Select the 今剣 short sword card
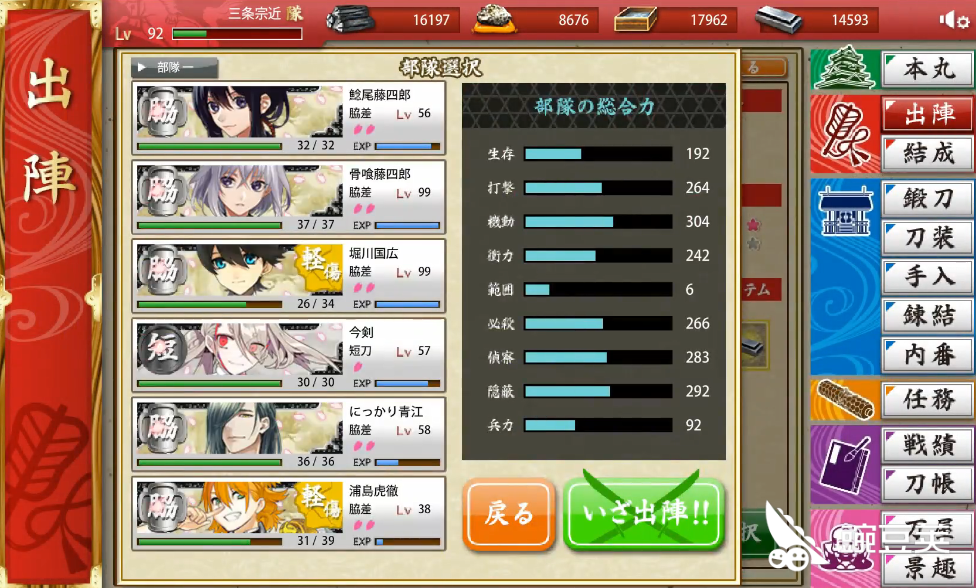This screenshot has height=588, width=976. click(x=289, y=355)
